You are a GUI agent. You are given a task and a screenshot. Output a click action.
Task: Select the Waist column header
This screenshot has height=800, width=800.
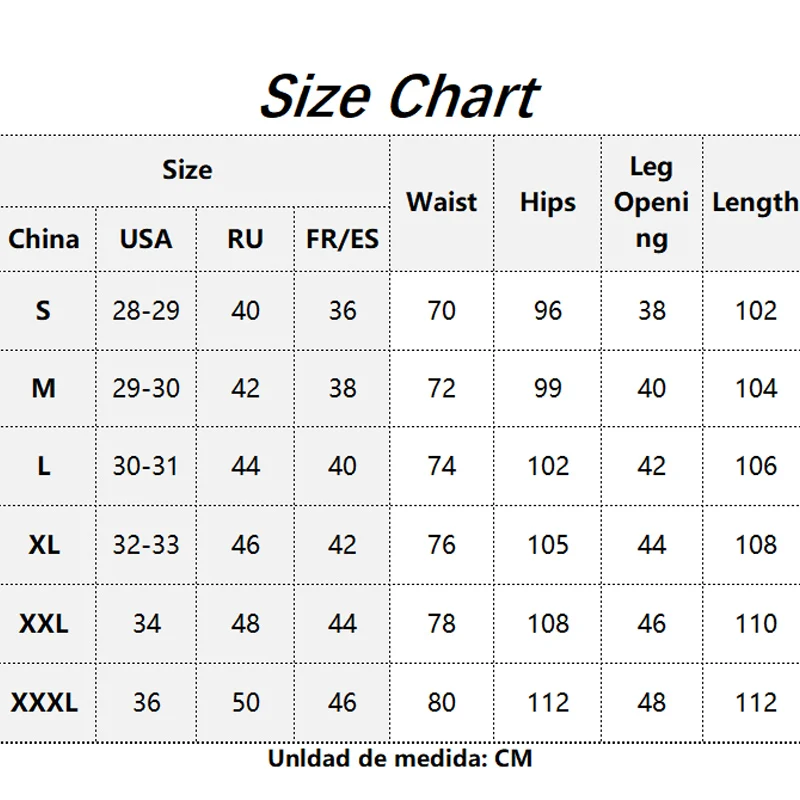(442, 202)
